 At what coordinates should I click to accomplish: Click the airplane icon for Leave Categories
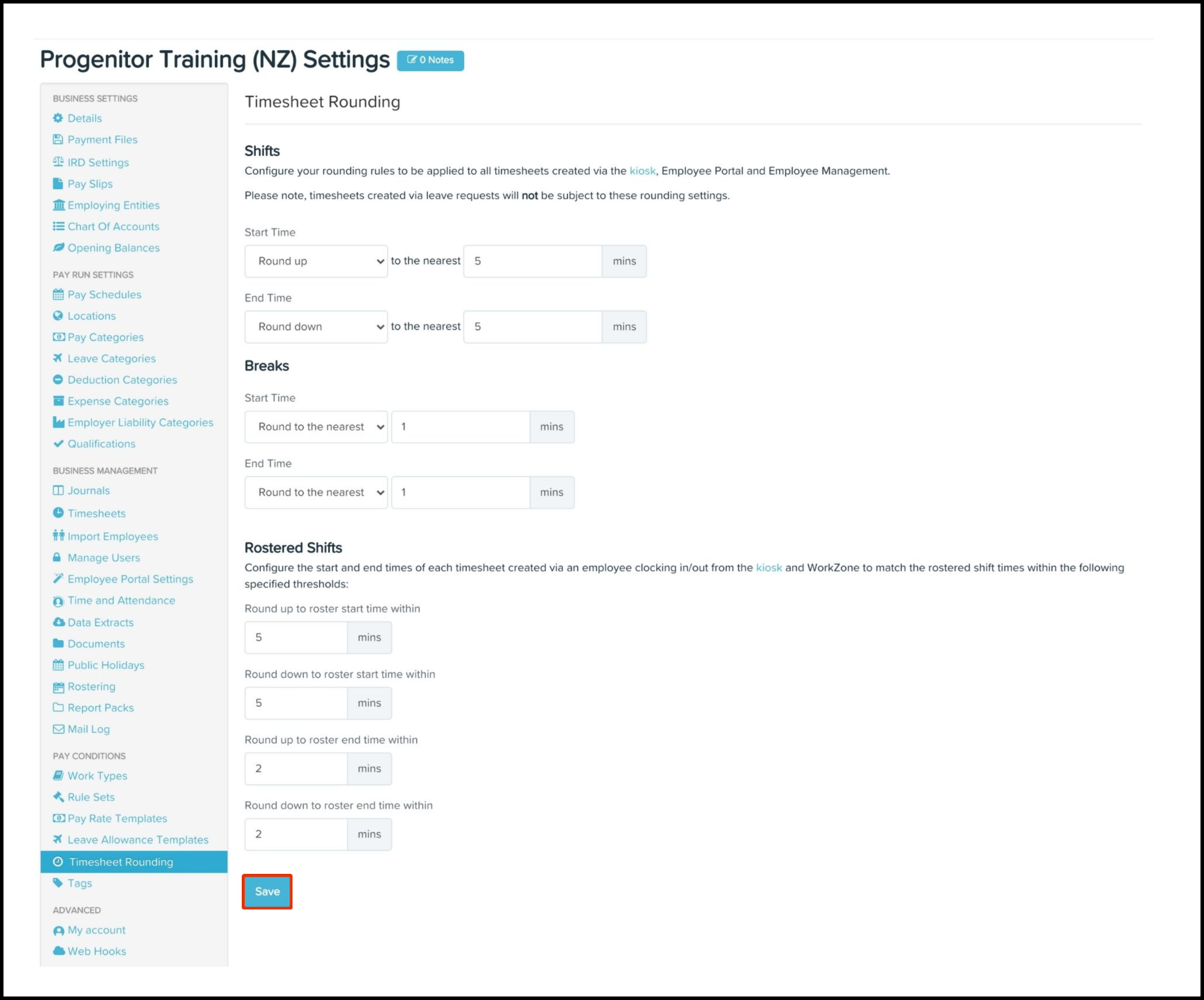[58, 358]
